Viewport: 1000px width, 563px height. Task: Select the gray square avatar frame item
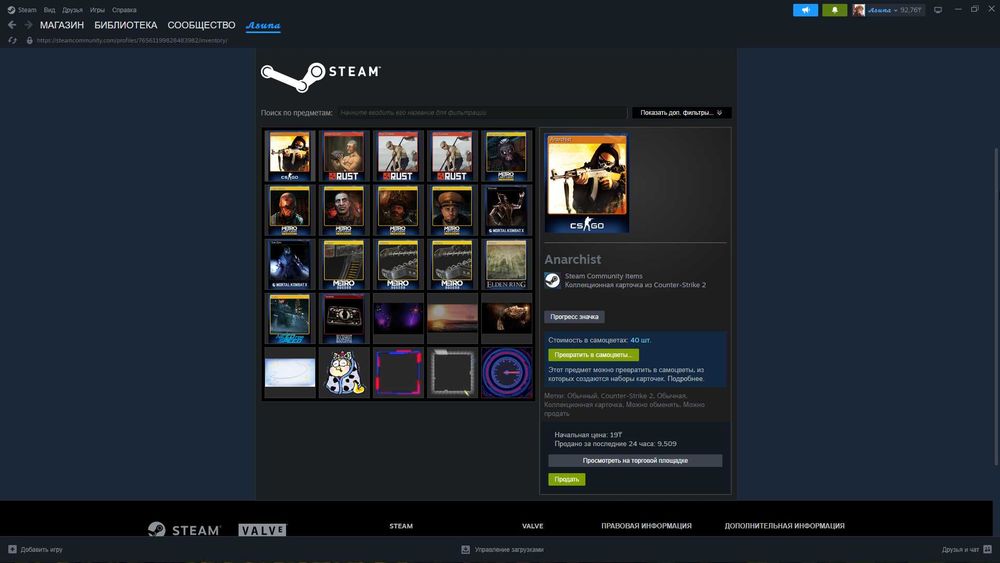[452, 372]
